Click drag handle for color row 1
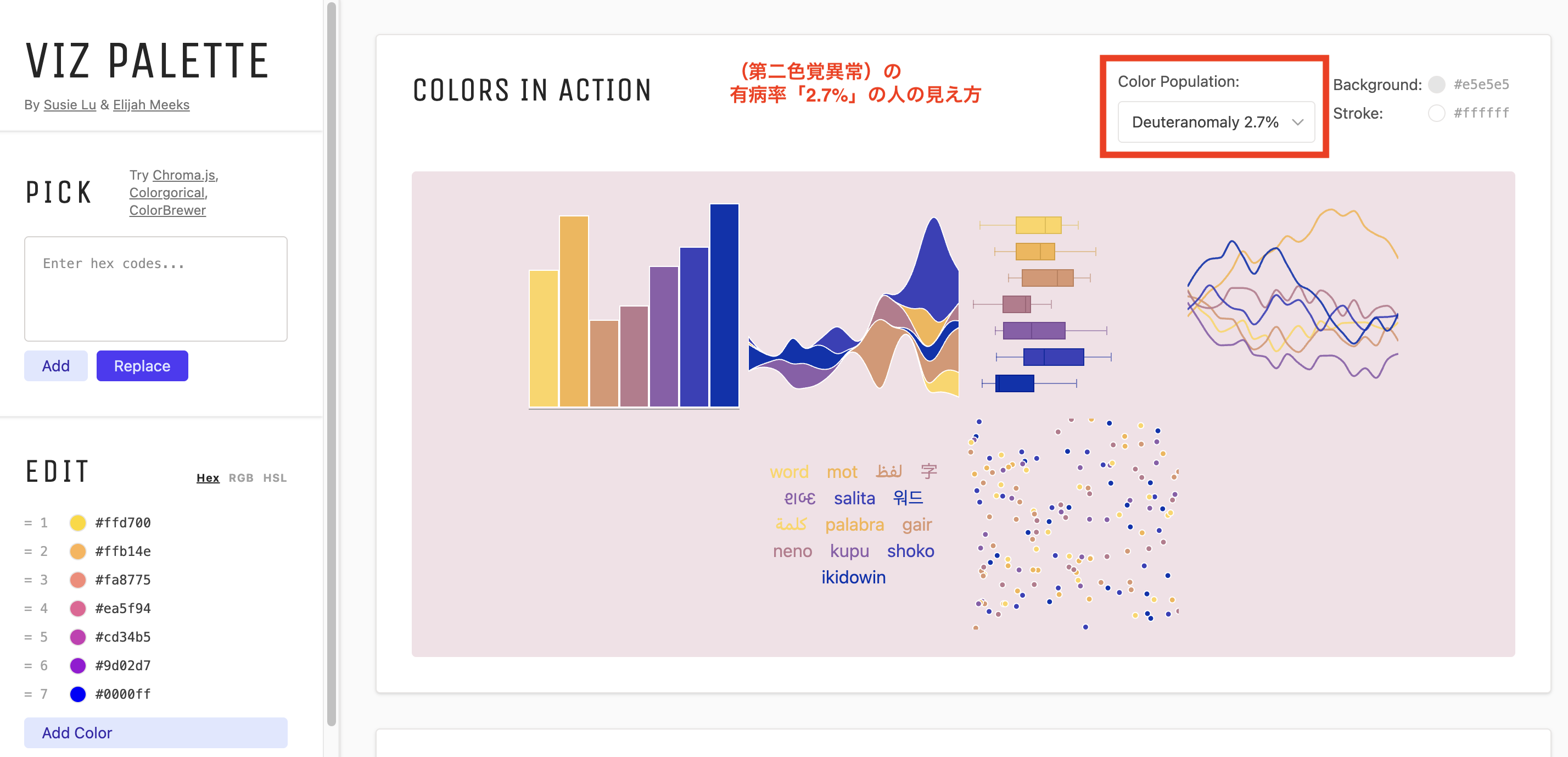Image resolution: width=1568 pixels, height=757 pixels. [28, 522]
